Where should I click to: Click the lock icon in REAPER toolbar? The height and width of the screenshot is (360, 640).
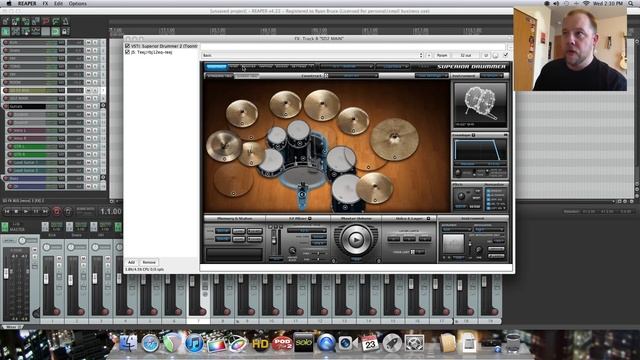pyautogui.click(x=65, y=31)
